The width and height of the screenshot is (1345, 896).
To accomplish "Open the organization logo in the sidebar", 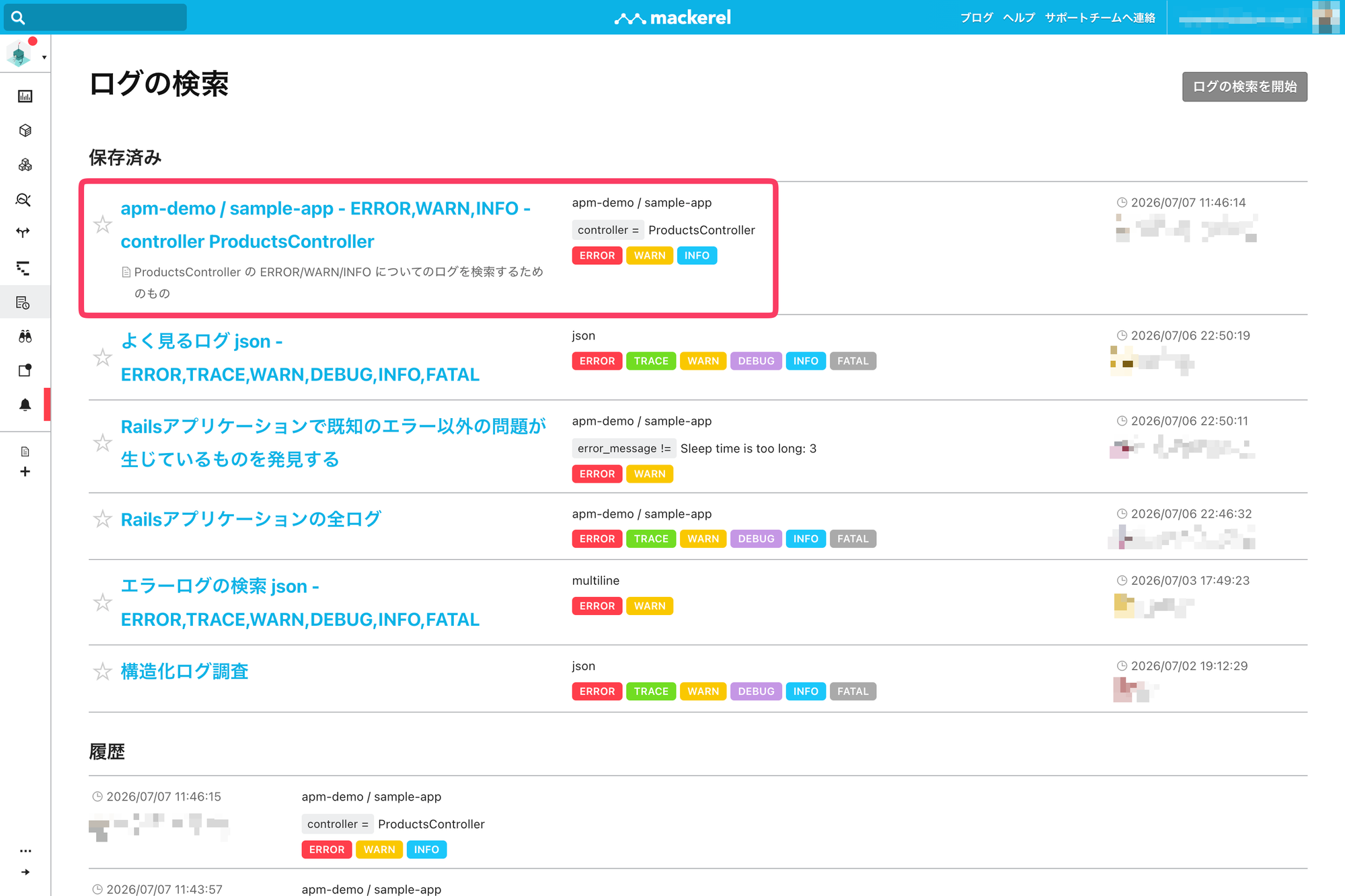I will click(x=19, y=54).
